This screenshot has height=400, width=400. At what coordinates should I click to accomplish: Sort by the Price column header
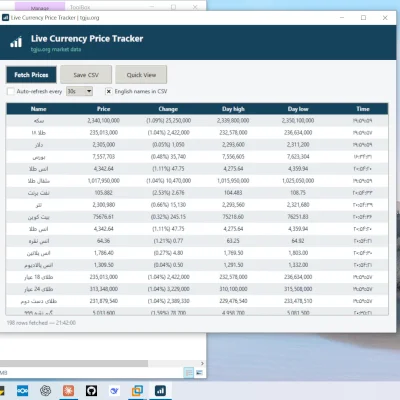click(x=103, y=109)
